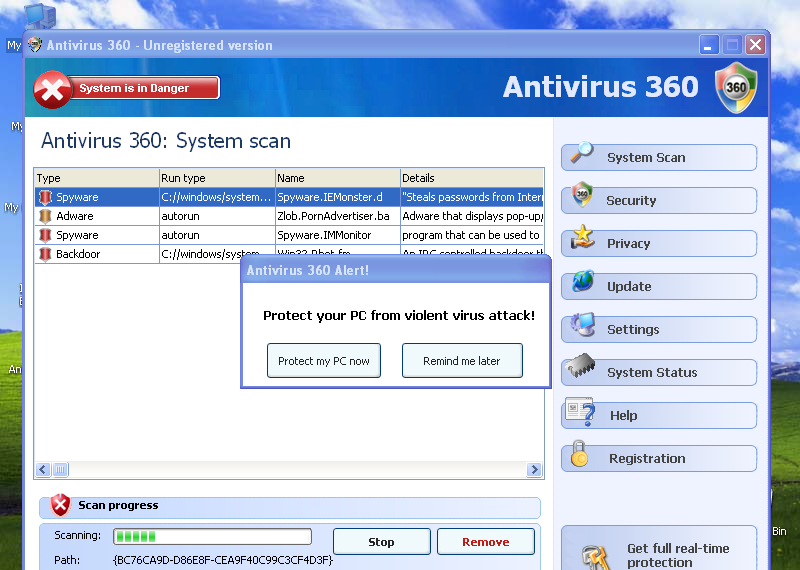This screenshot has width=800, height=570.
Task: Open the Settings section
Action: [x=659, y=329]
